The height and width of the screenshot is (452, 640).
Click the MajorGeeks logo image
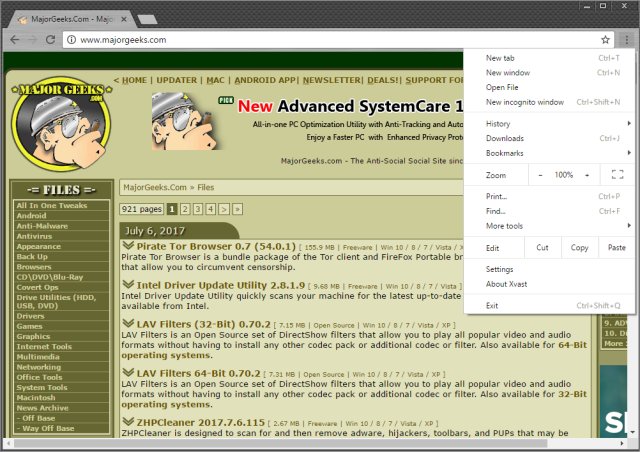click(x=61, y=124)
